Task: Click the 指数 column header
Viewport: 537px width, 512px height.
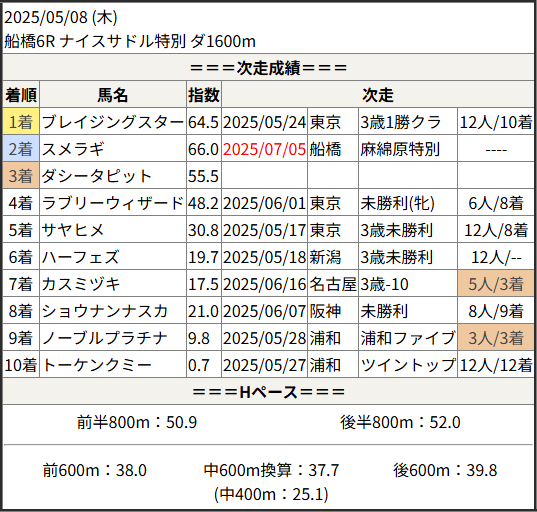Action: 204,95
